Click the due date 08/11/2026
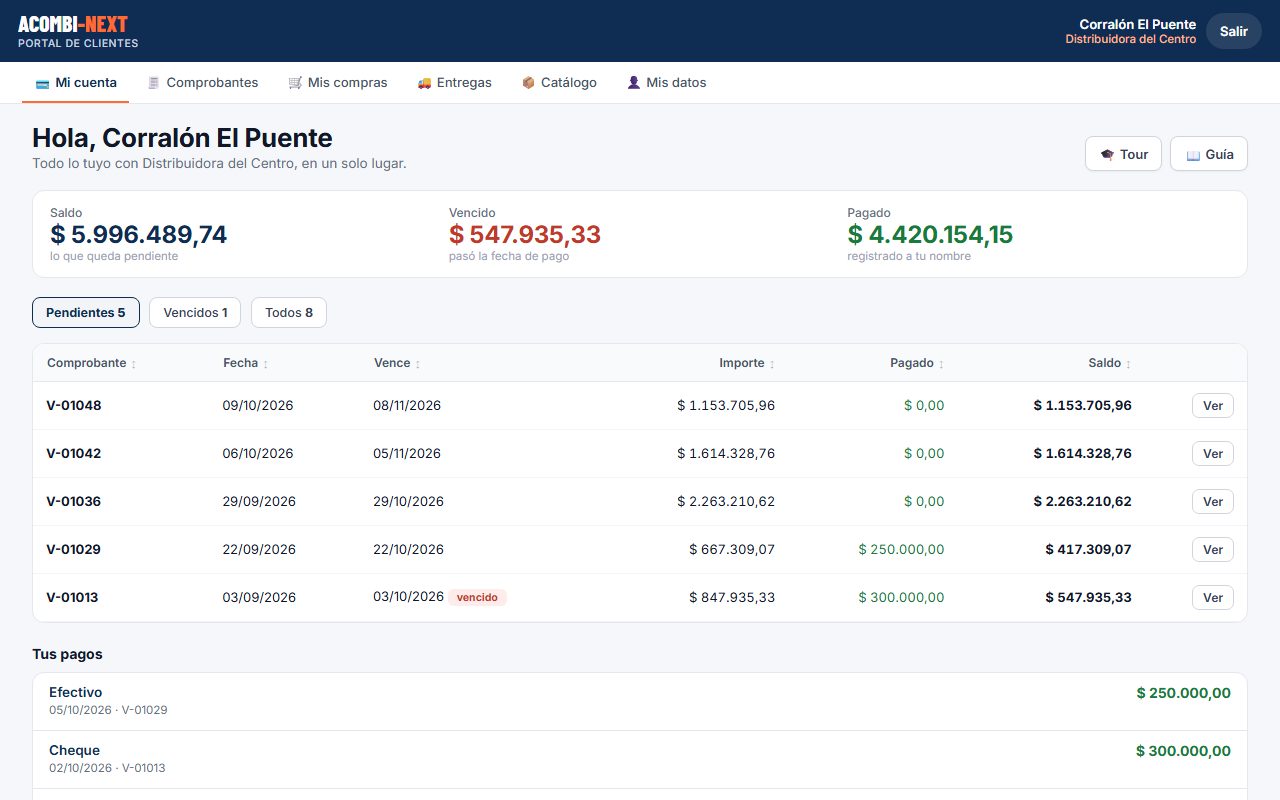Image resolution: width=1280 pixels, height=800 pixels. pyautogui.click(x=407, y=405)
